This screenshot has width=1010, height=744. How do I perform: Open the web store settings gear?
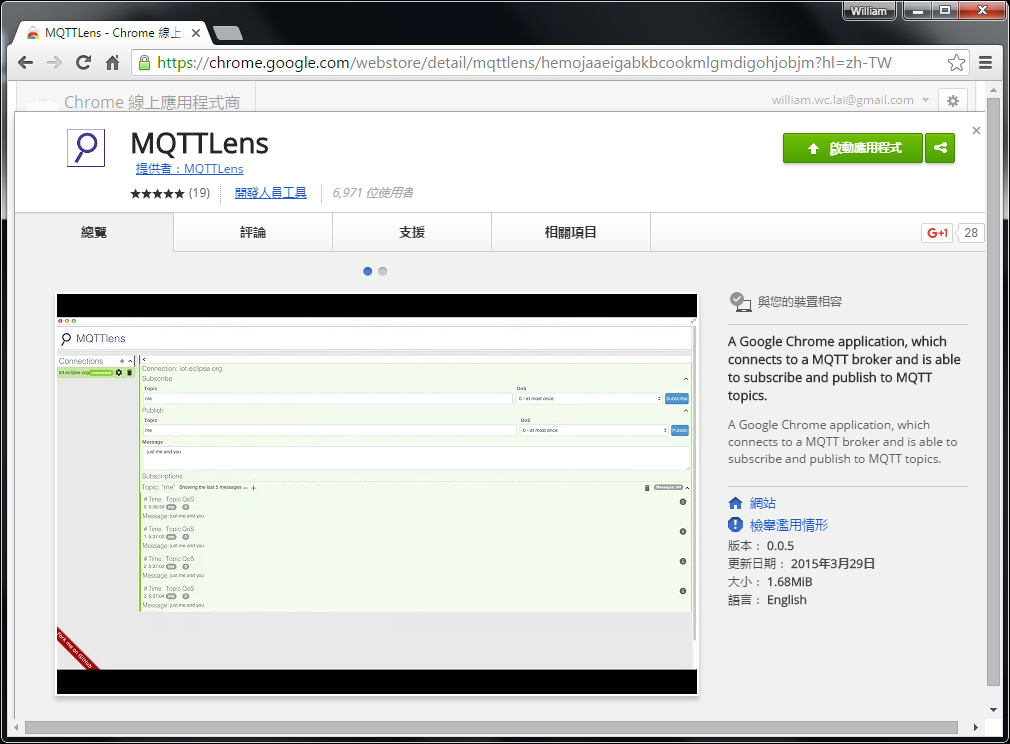click(x=953, y=100)
